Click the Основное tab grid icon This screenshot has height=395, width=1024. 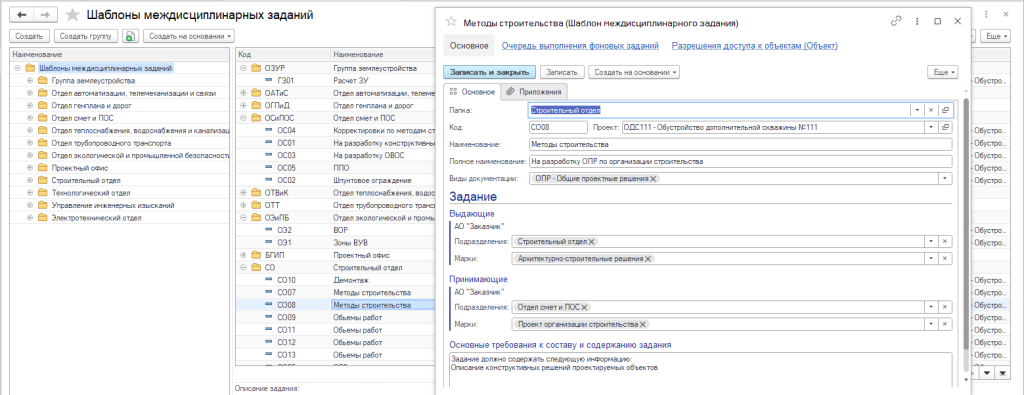[454, 91]
